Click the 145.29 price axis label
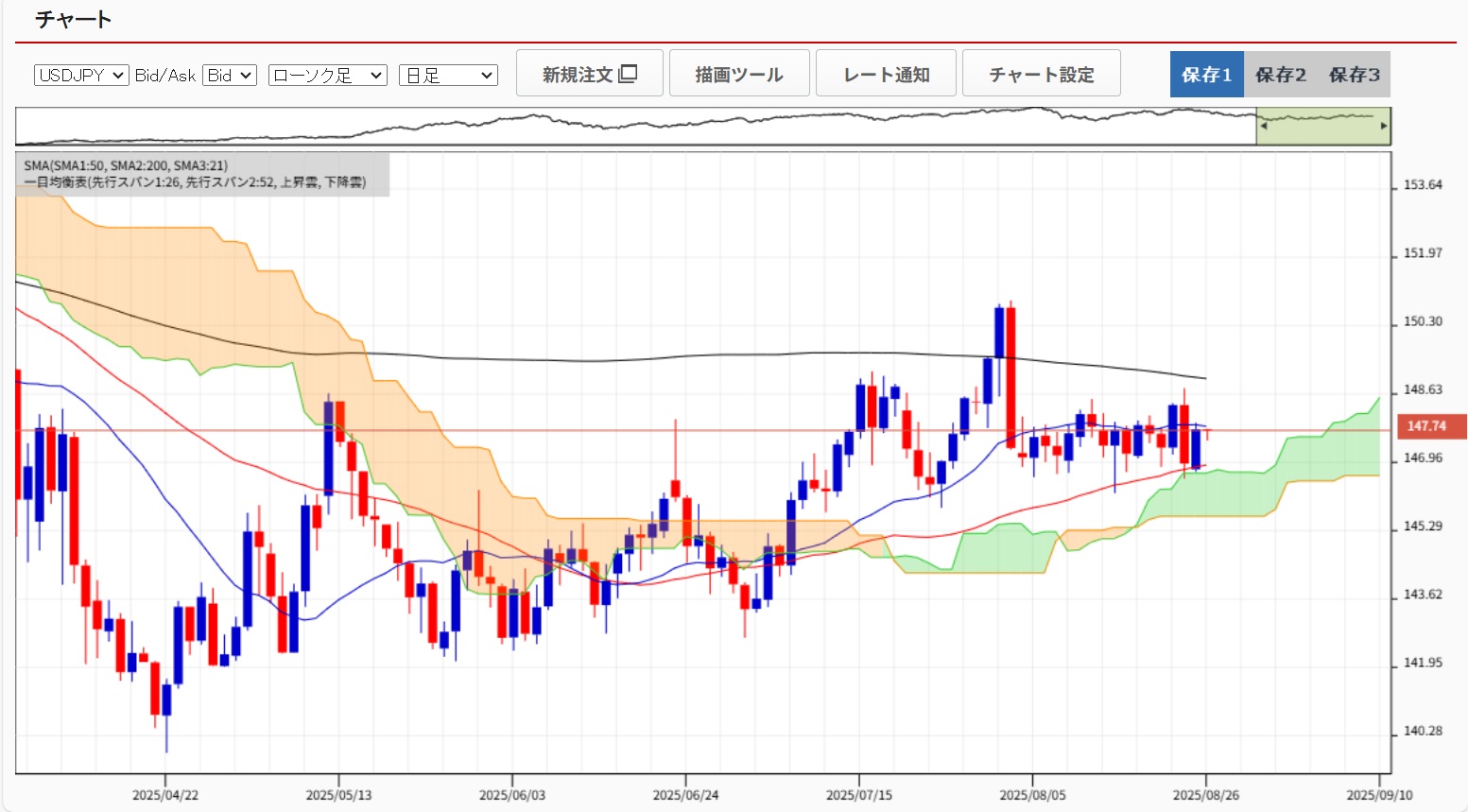The height and width of the screenshot is (812, 1468). coord(1423,527)
